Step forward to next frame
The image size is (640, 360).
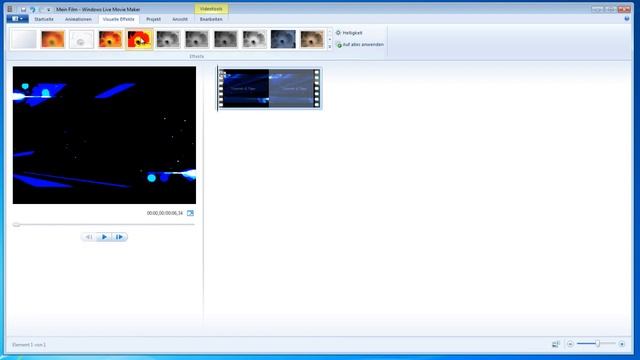click(119, 237)
